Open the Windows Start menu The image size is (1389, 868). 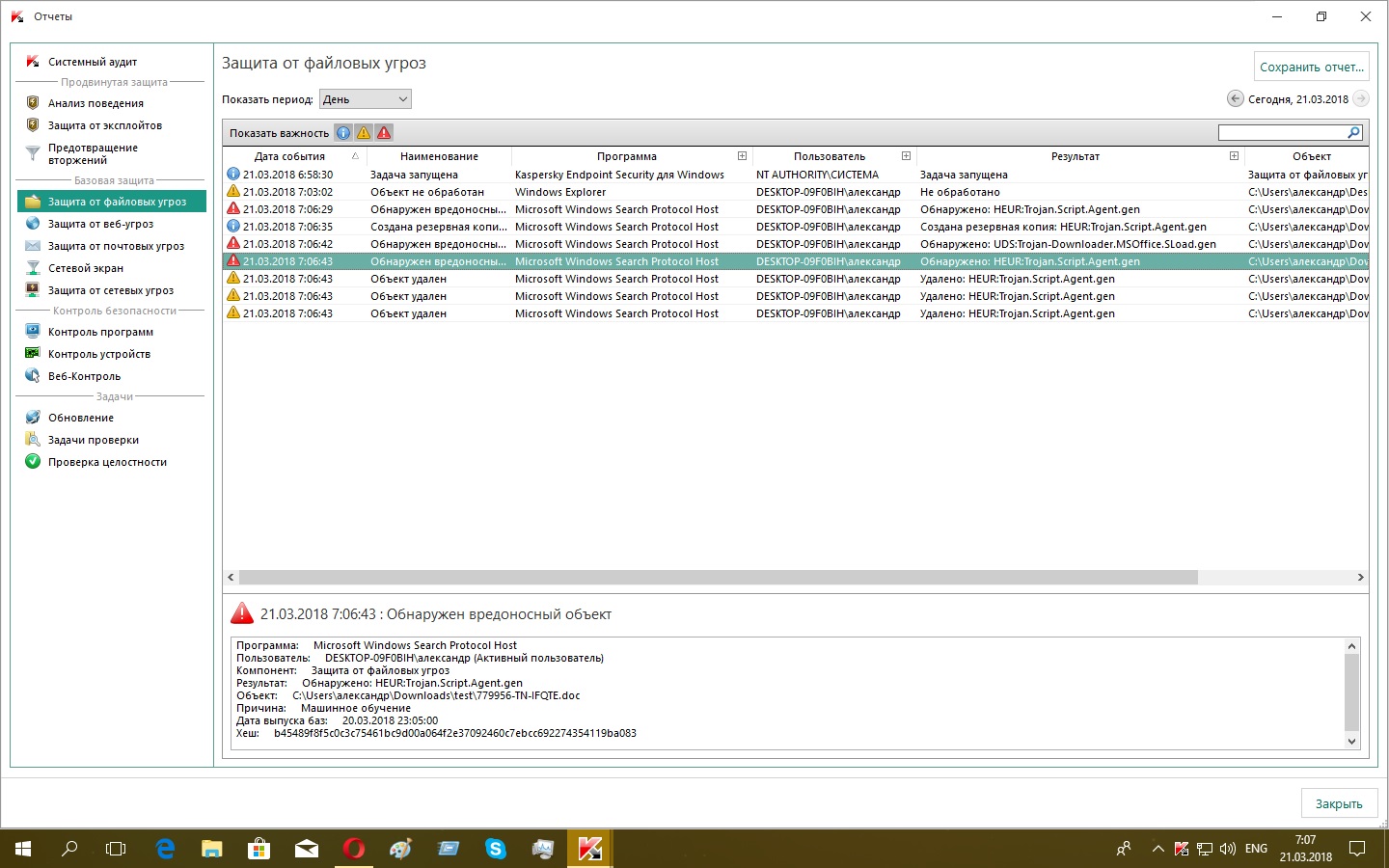pyautogui.click(x=23, y=849)
